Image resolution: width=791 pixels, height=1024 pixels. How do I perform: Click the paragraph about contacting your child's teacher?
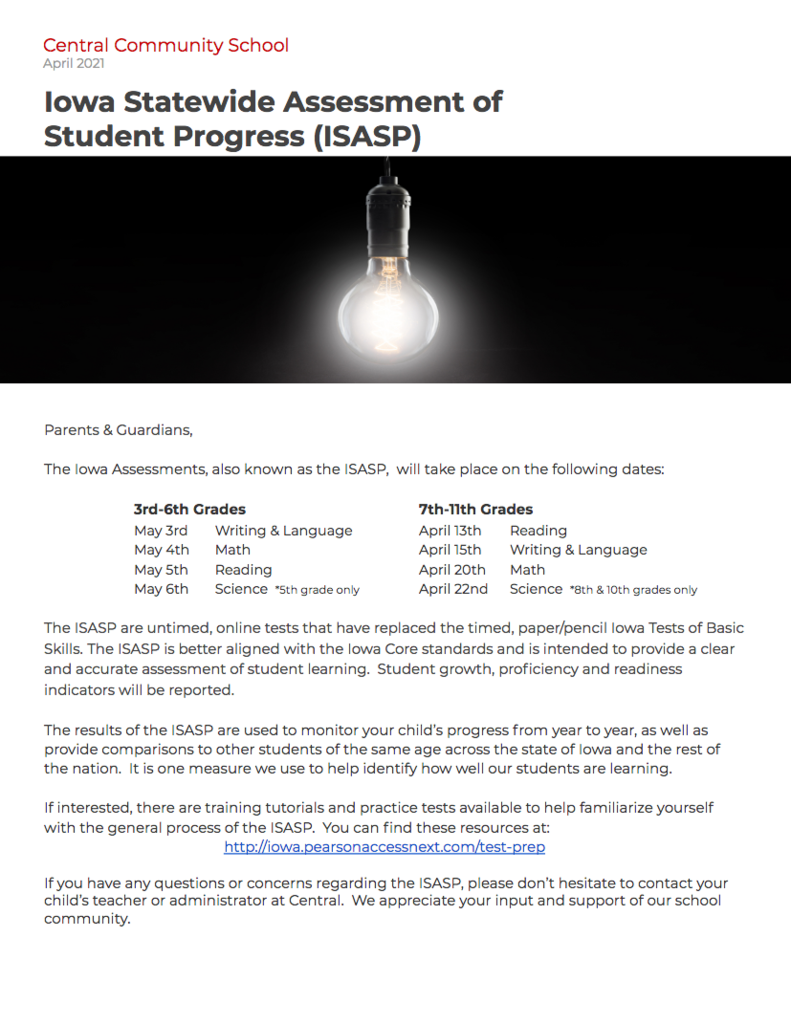[x=386, y=901]
